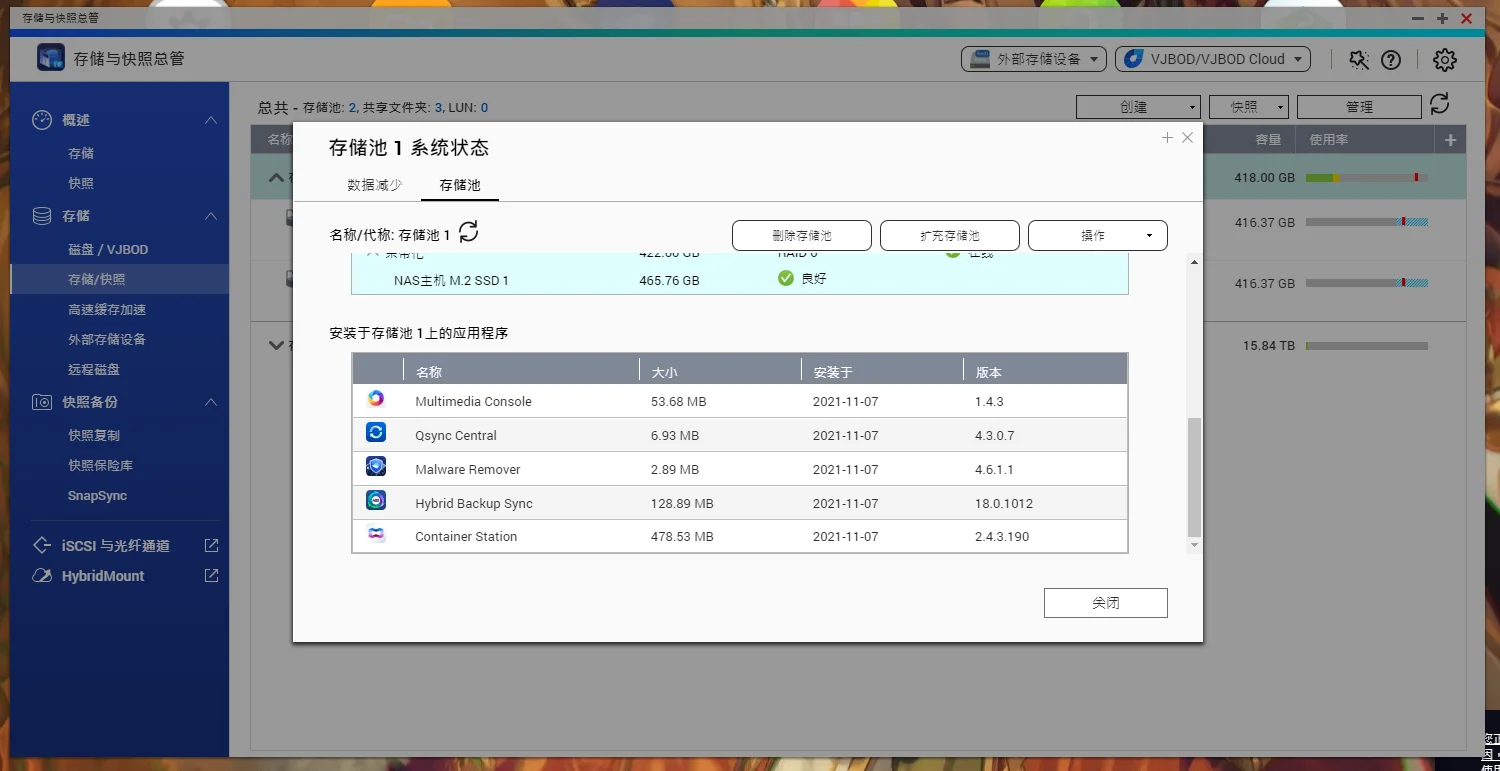Click the 478.53 MB size cell

(682, 537)
